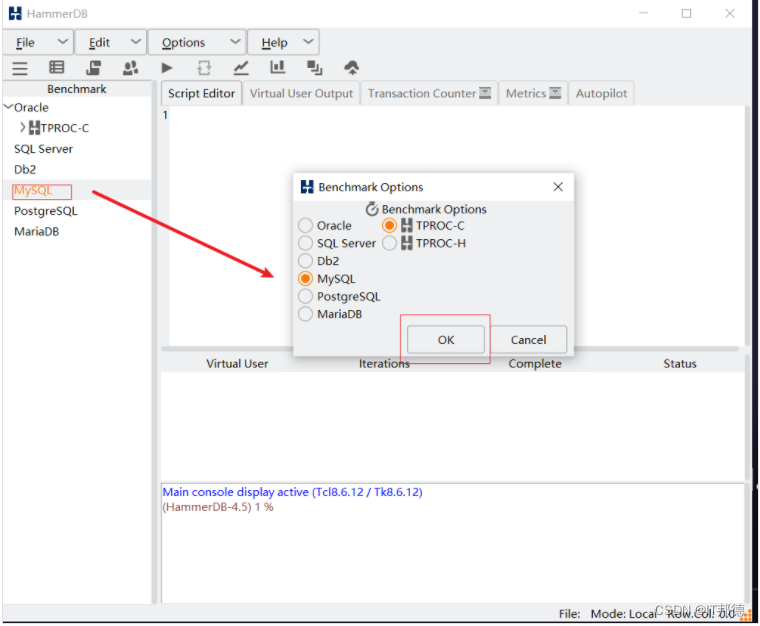This screenshot has height=626, width=760.
Task: Switch to the Virtual User Output tab
Action: point(301,93)
